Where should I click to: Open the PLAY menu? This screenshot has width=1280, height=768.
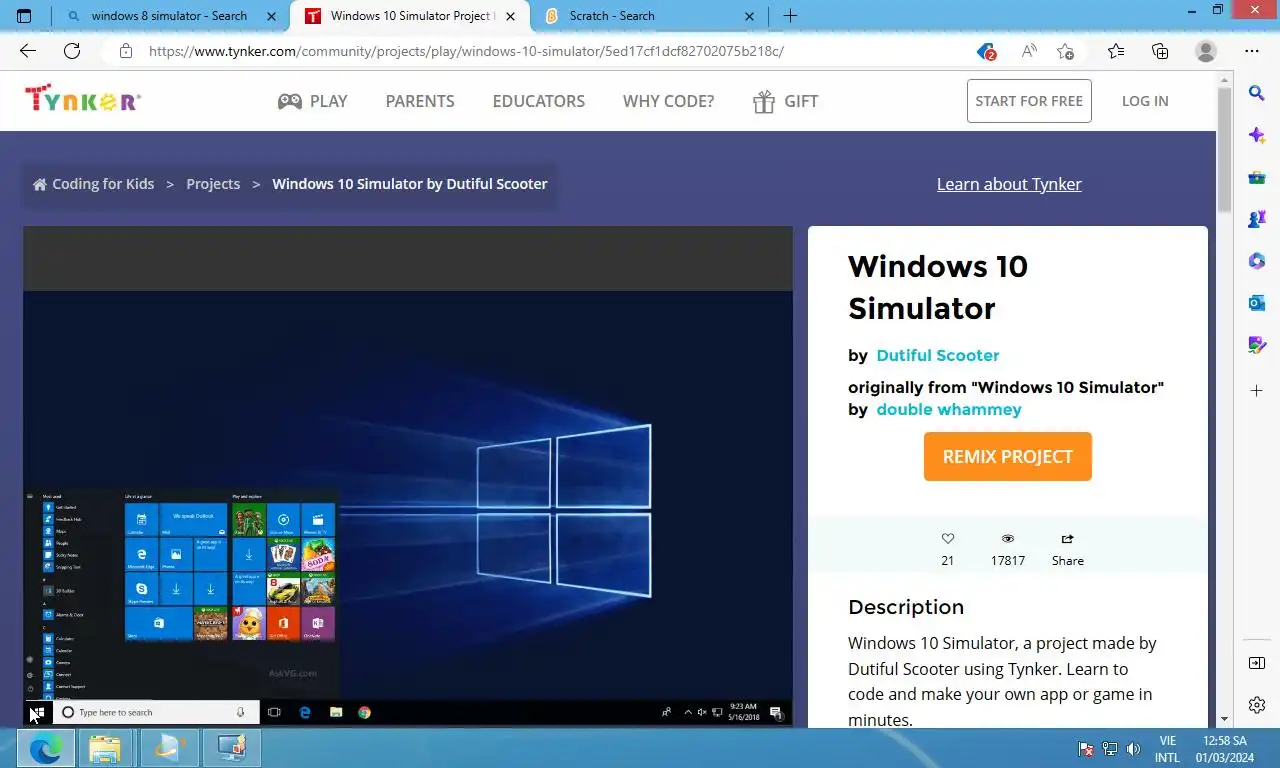tap(313, 101)
